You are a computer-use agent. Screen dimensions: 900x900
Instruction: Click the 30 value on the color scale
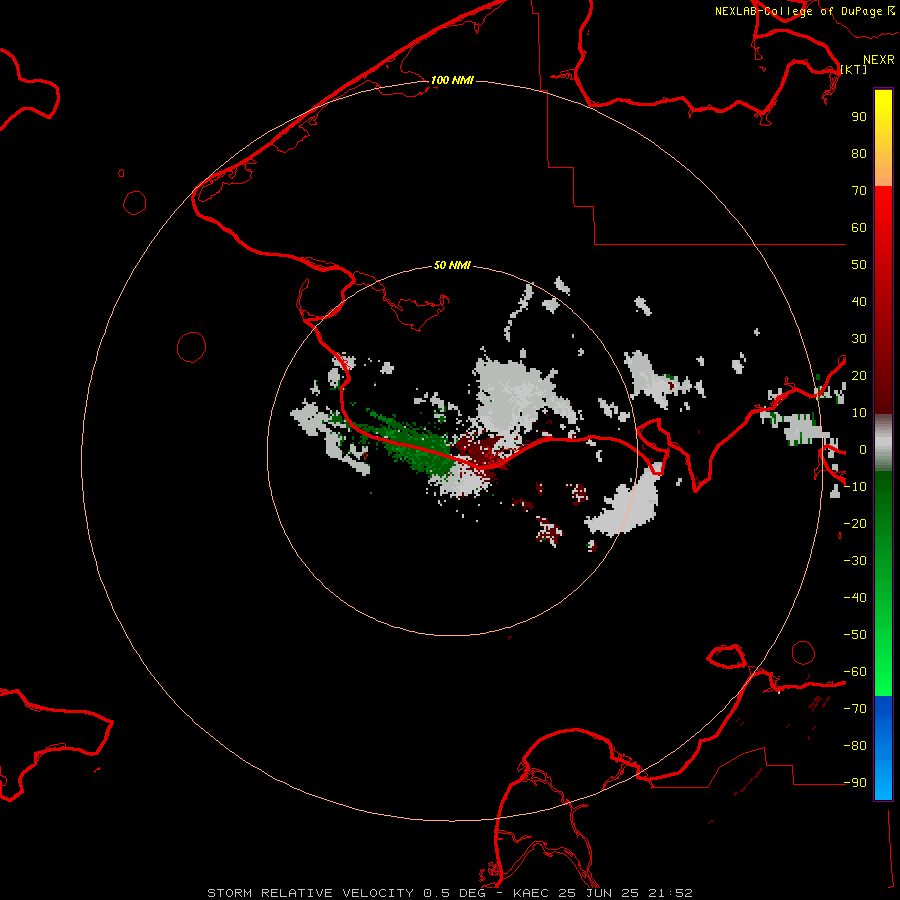click(x=859, y=339)
